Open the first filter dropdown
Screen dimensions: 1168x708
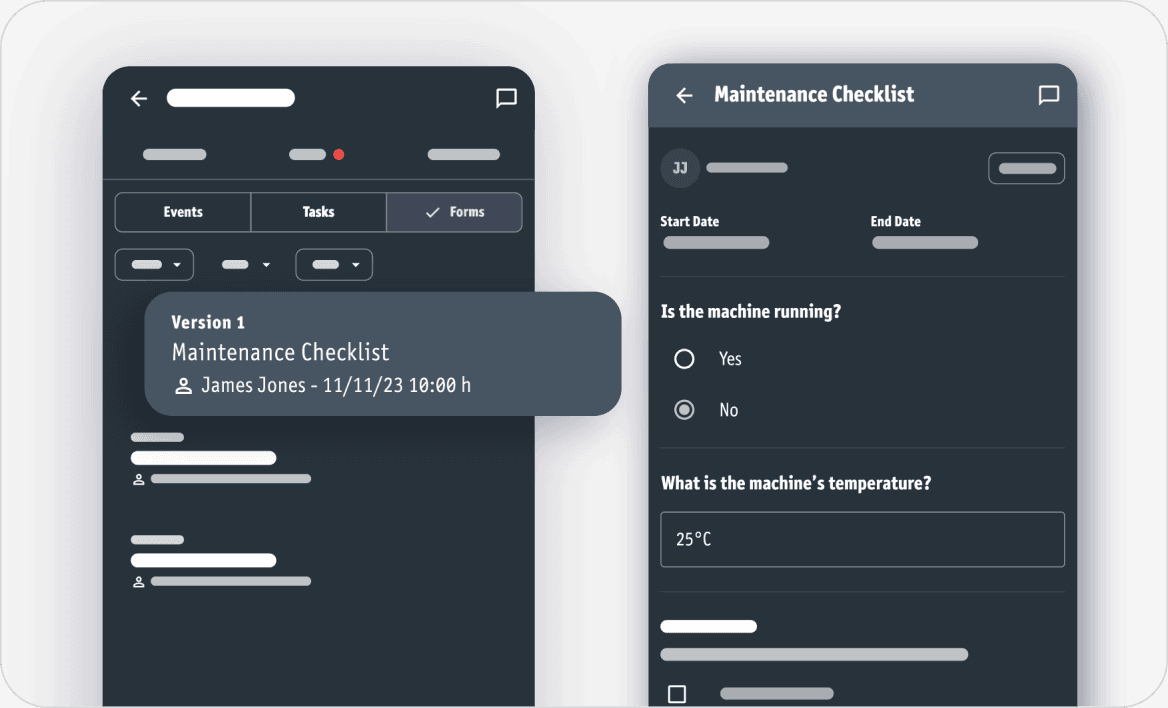tap(154, 265)
